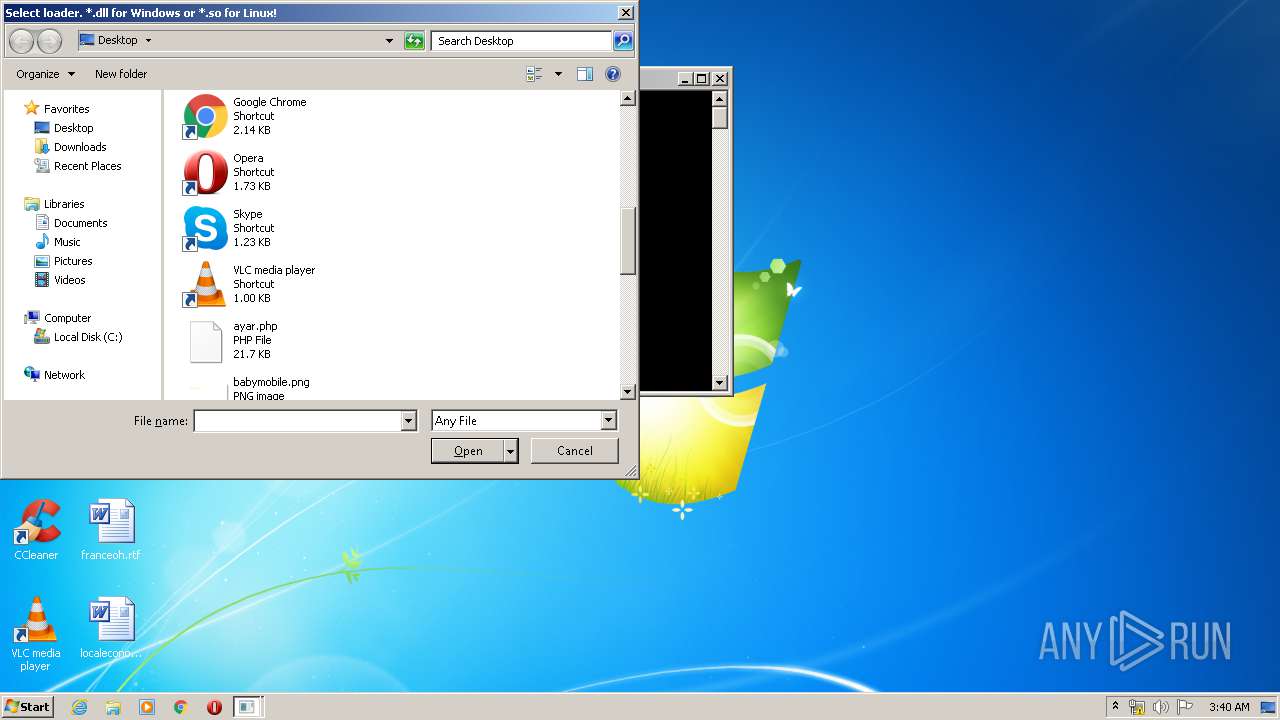Click the console window scroll-up arrow
This screenshot has width=1280, height=720.
[719, 98]
